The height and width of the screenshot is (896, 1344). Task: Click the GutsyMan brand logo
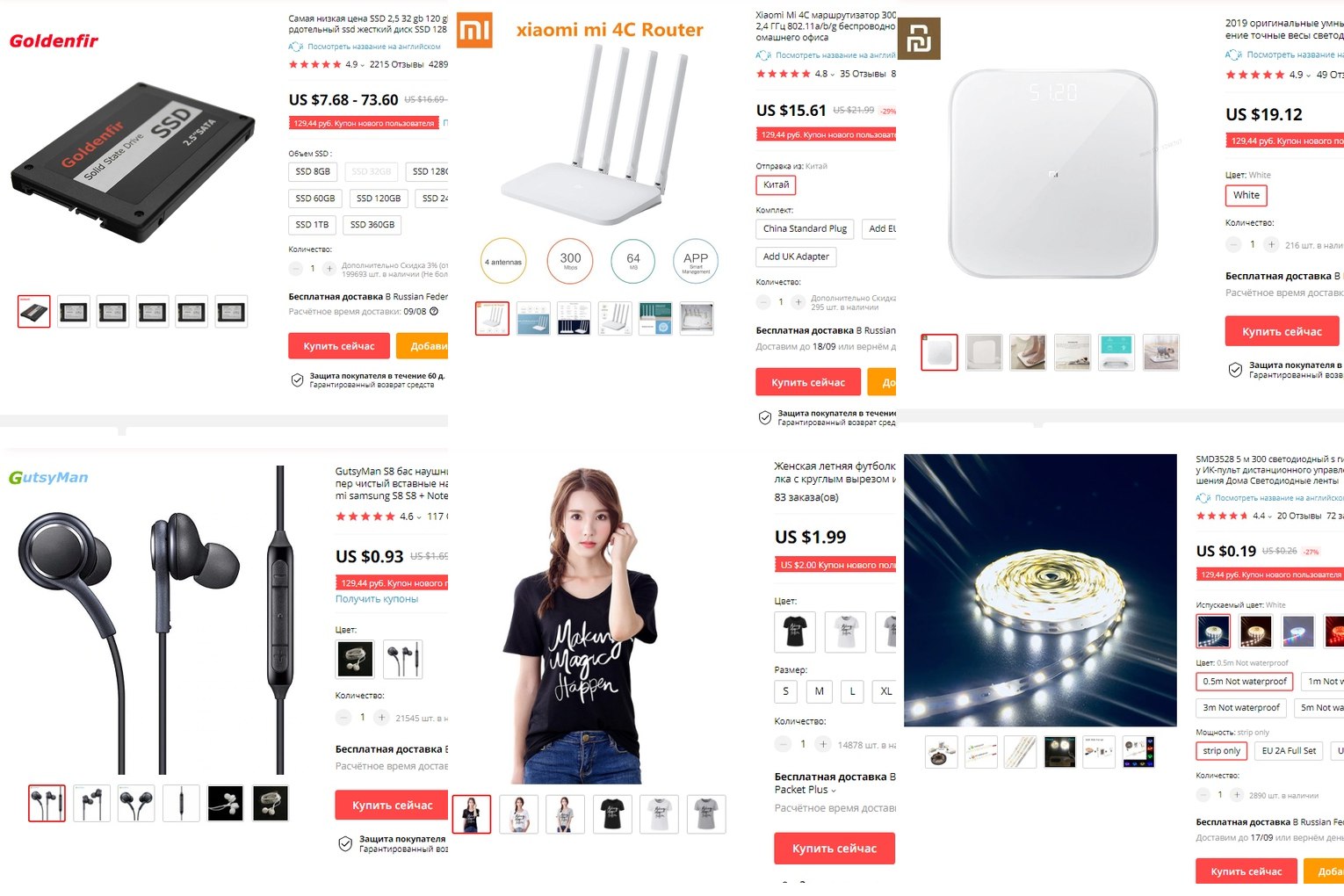click(48, 478)
